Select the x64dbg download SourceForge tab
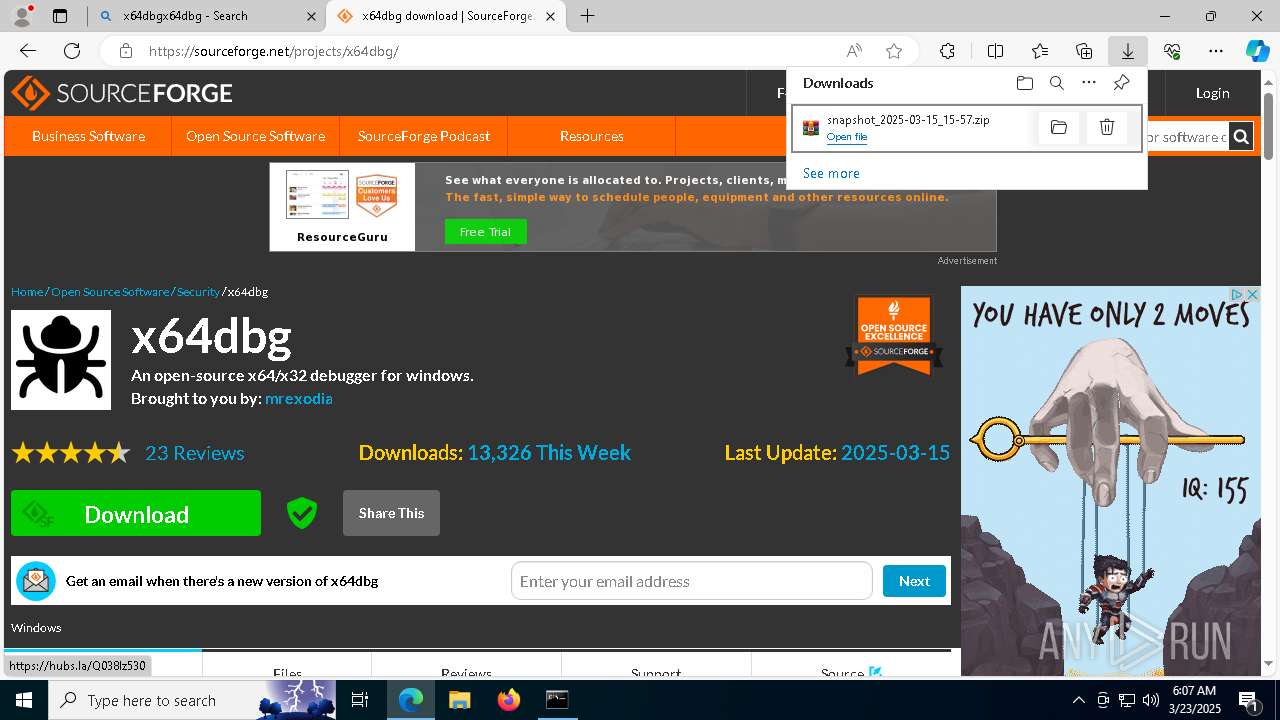 point(448,16)
